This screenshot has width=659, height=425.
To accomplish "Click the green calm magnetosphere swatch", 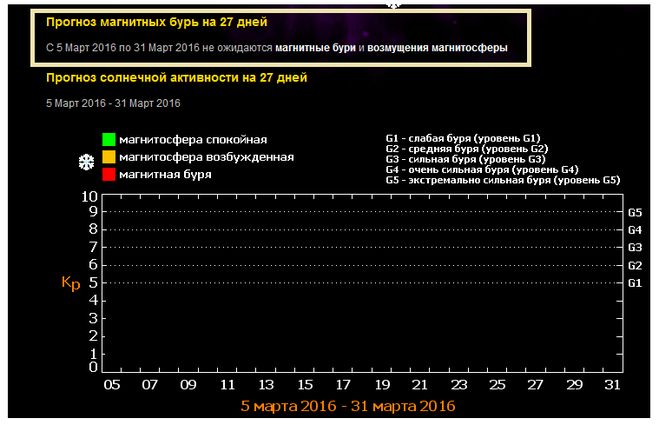I will (x=108, y=140).
